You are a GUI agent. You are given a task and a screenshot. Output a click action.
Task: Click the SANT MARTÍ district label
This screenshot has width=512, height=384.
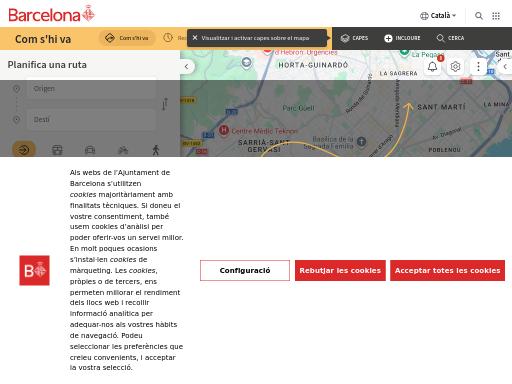pyautogui.click(x=441, y=107)
